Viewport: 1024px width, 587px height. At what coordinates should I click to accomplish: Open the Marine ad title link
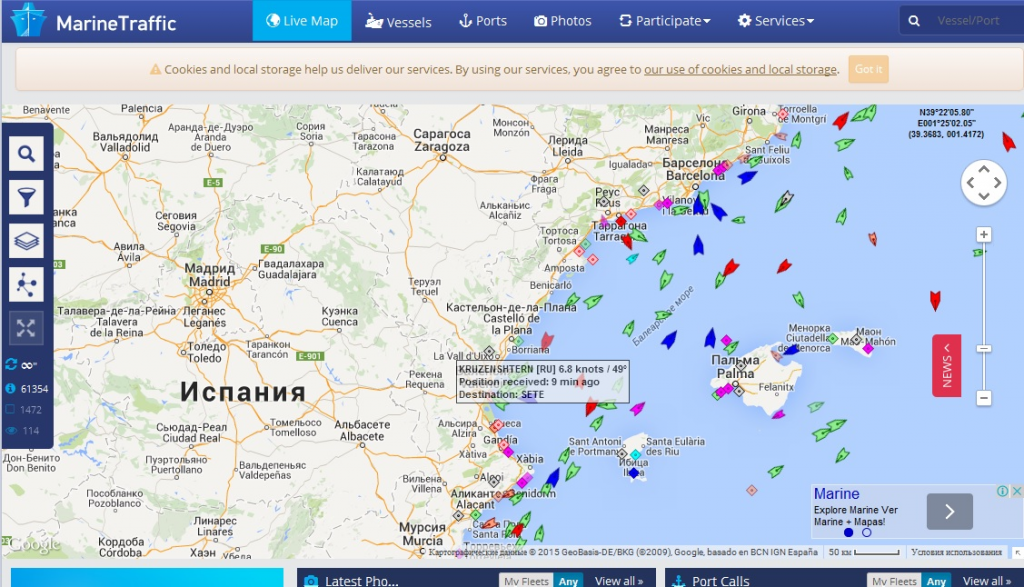pyautogui.click(x=836, y=494)
